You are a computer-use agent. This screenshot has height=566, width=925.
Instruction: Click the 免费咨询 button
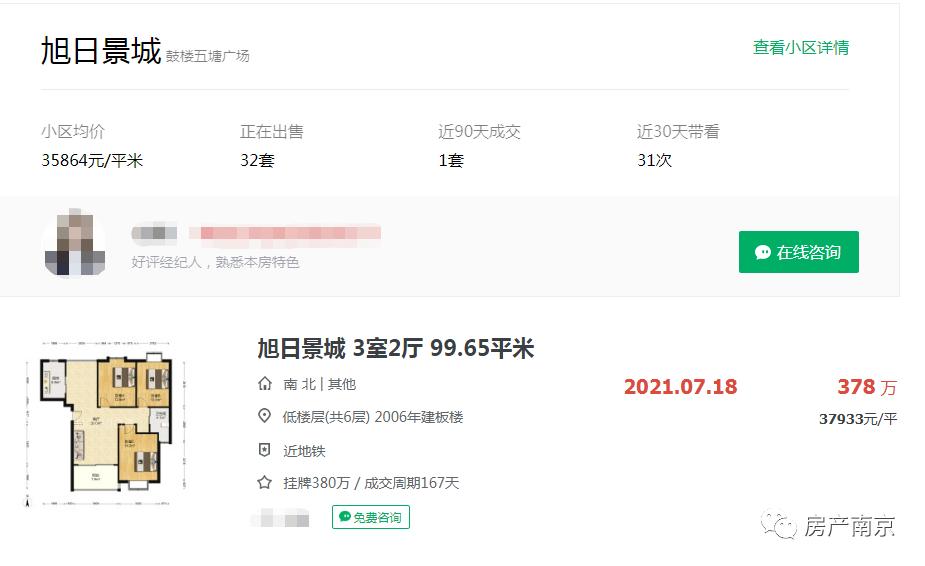(370, 517)
